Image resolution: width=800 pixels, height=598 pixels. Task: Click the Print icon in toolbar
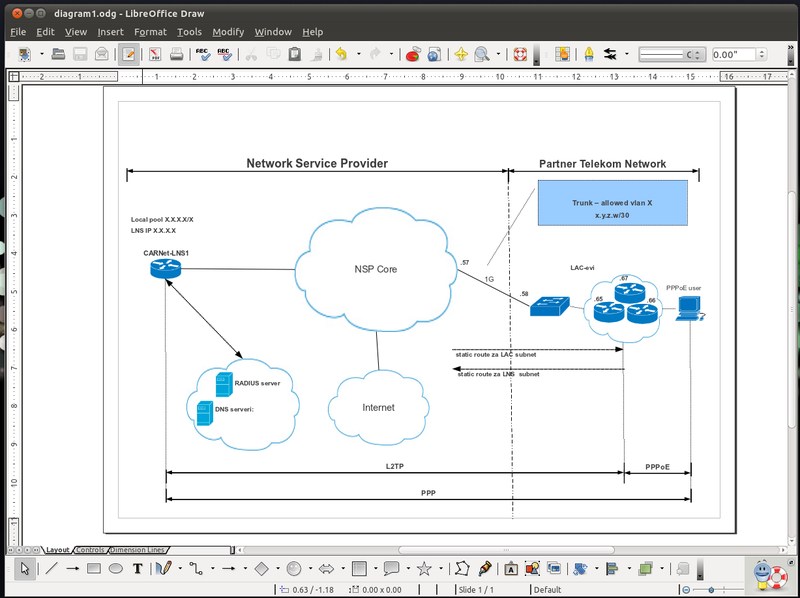[x=177, y=54]
